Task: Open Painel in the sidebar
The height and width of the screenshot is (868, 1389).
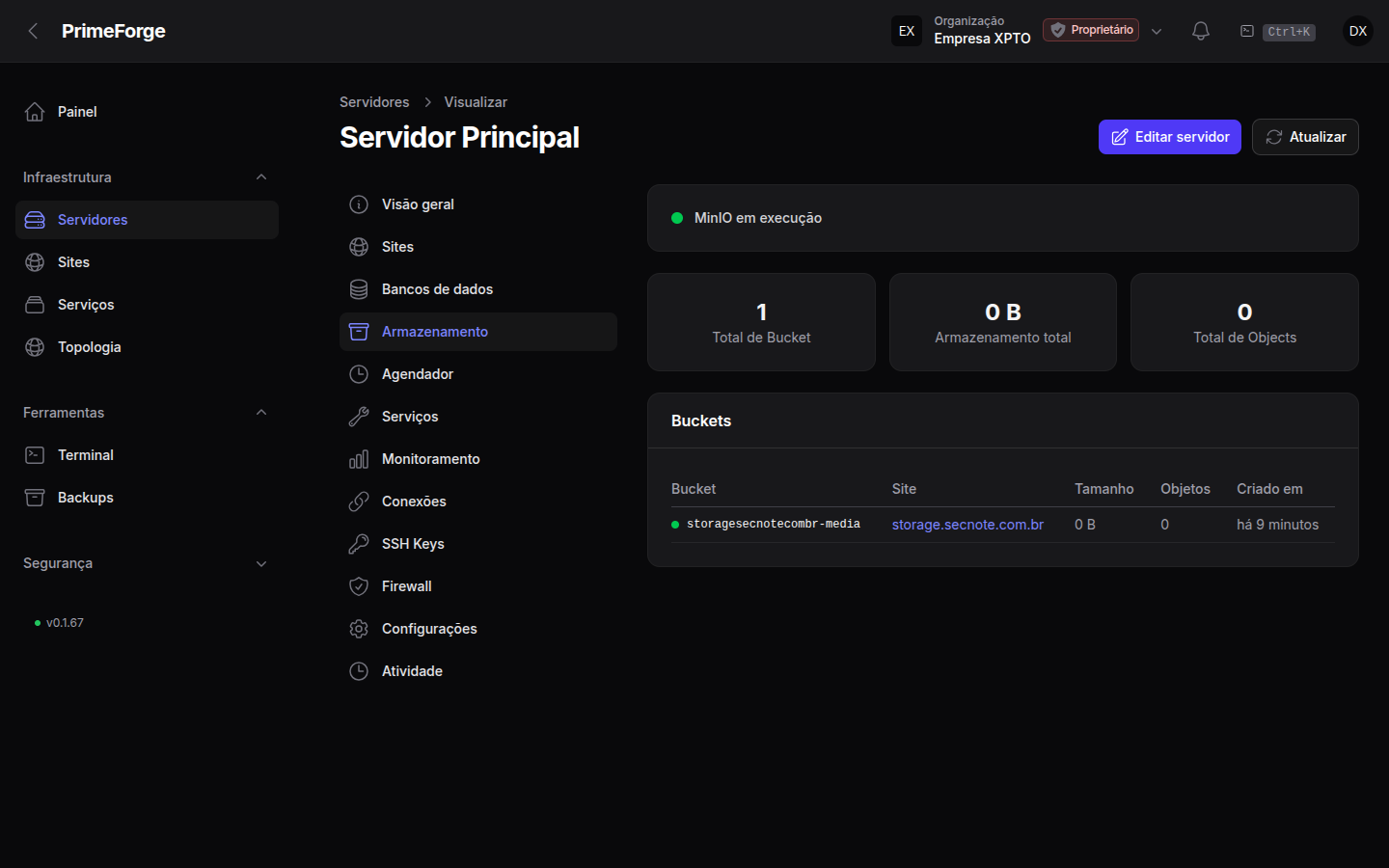Action: coord(147,112)
